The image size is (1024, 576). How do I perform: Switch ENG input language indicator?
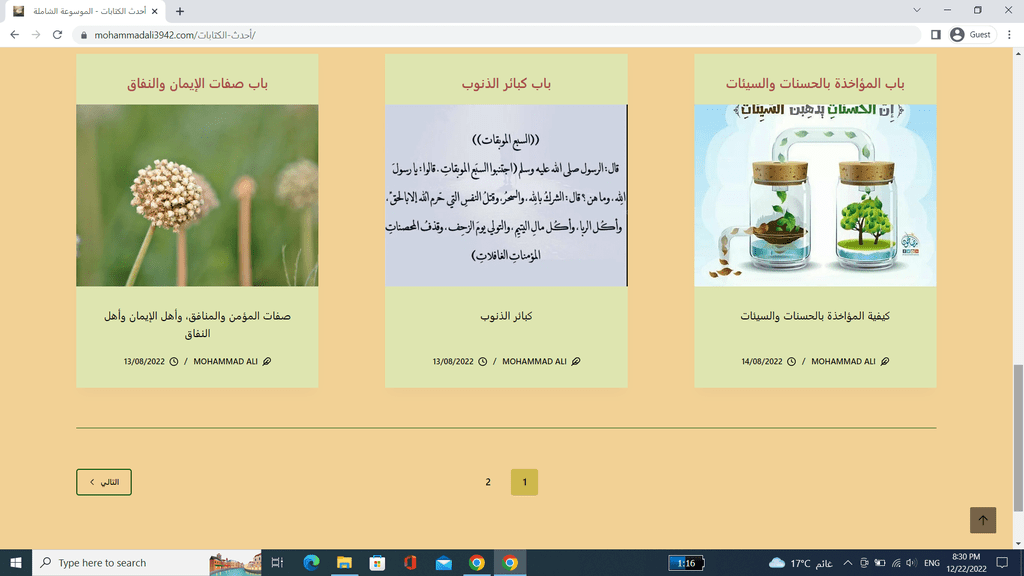pyautogui.click(x=932, y=563)
